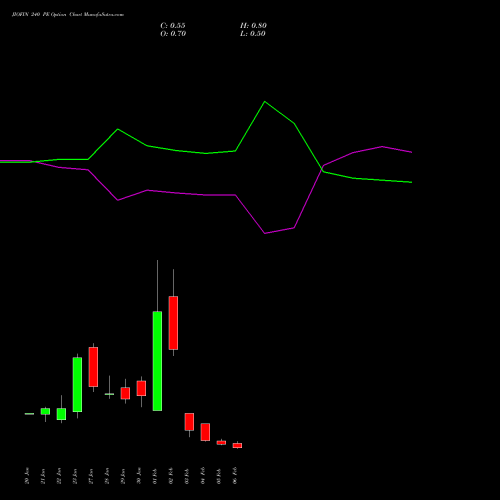Select the red candle above 30 Jan

(x=141, y=388)
